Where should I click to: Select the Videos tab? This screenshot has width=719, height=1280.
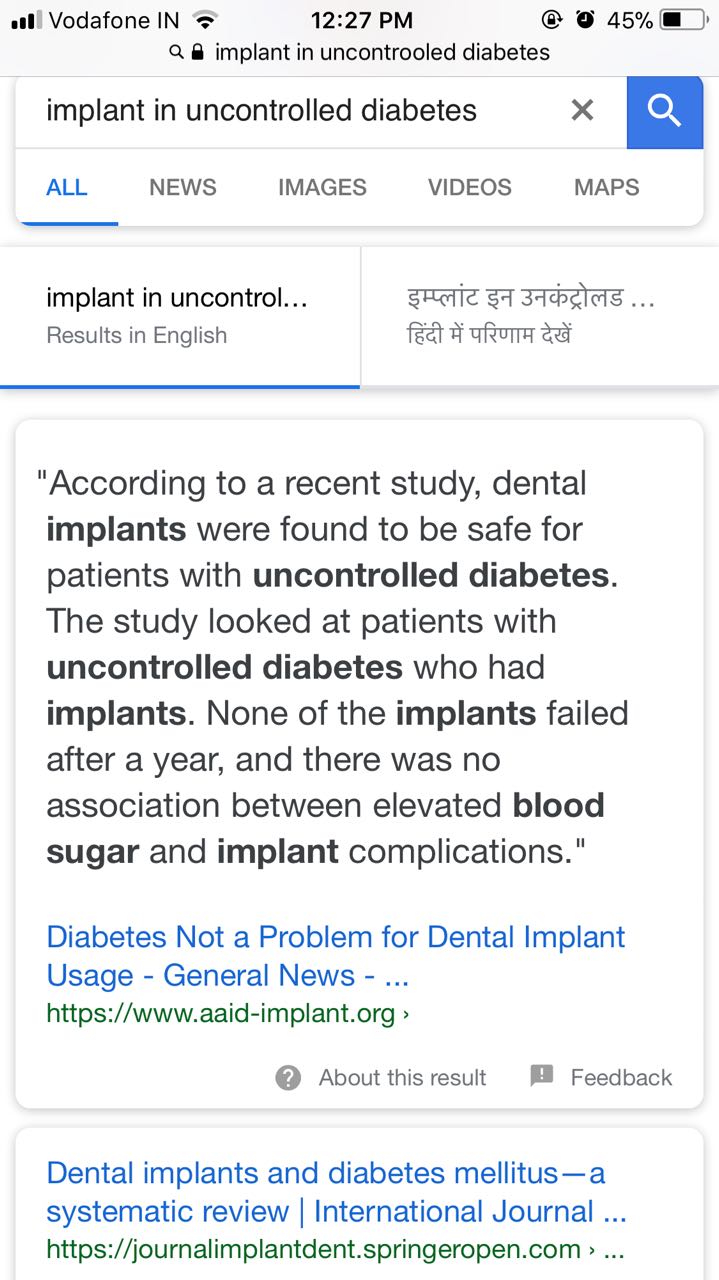(x=469, y=187)
